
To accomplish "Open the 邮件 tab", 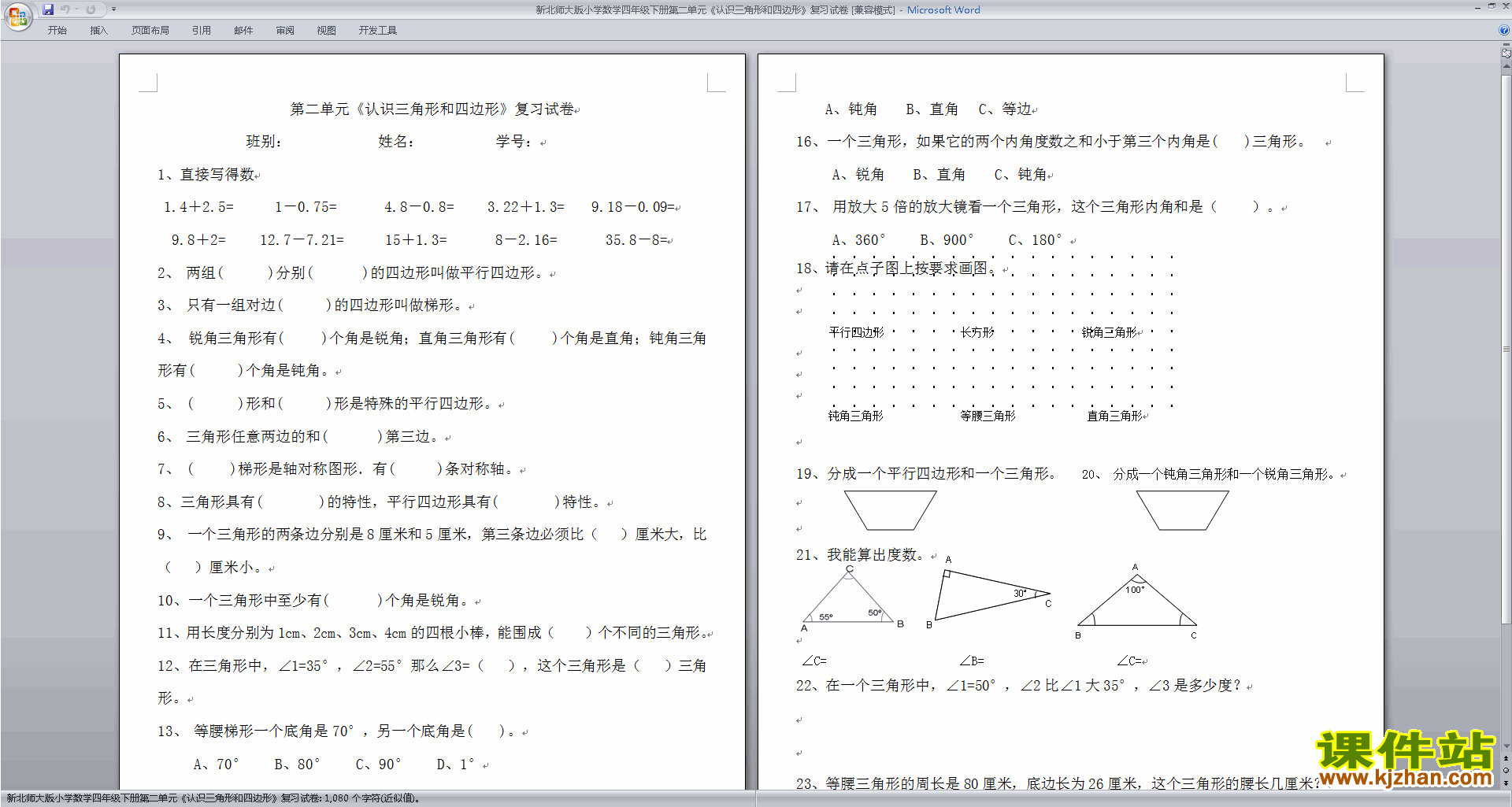I will tap(243, 31).
